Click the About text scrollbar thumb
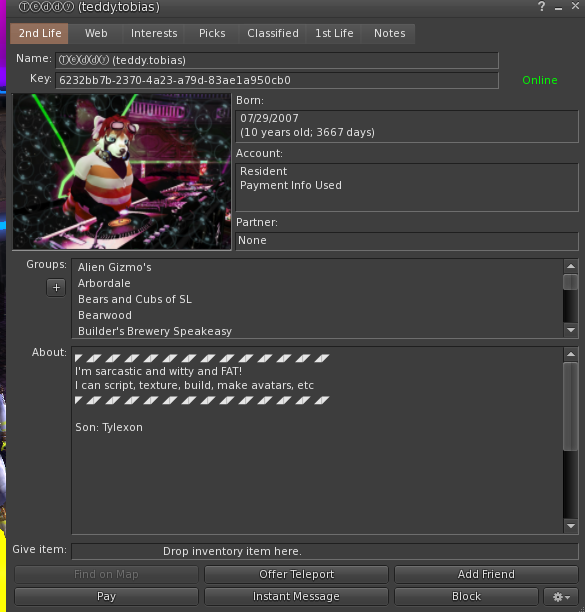 pyautogui.click(x=571, y=406)
